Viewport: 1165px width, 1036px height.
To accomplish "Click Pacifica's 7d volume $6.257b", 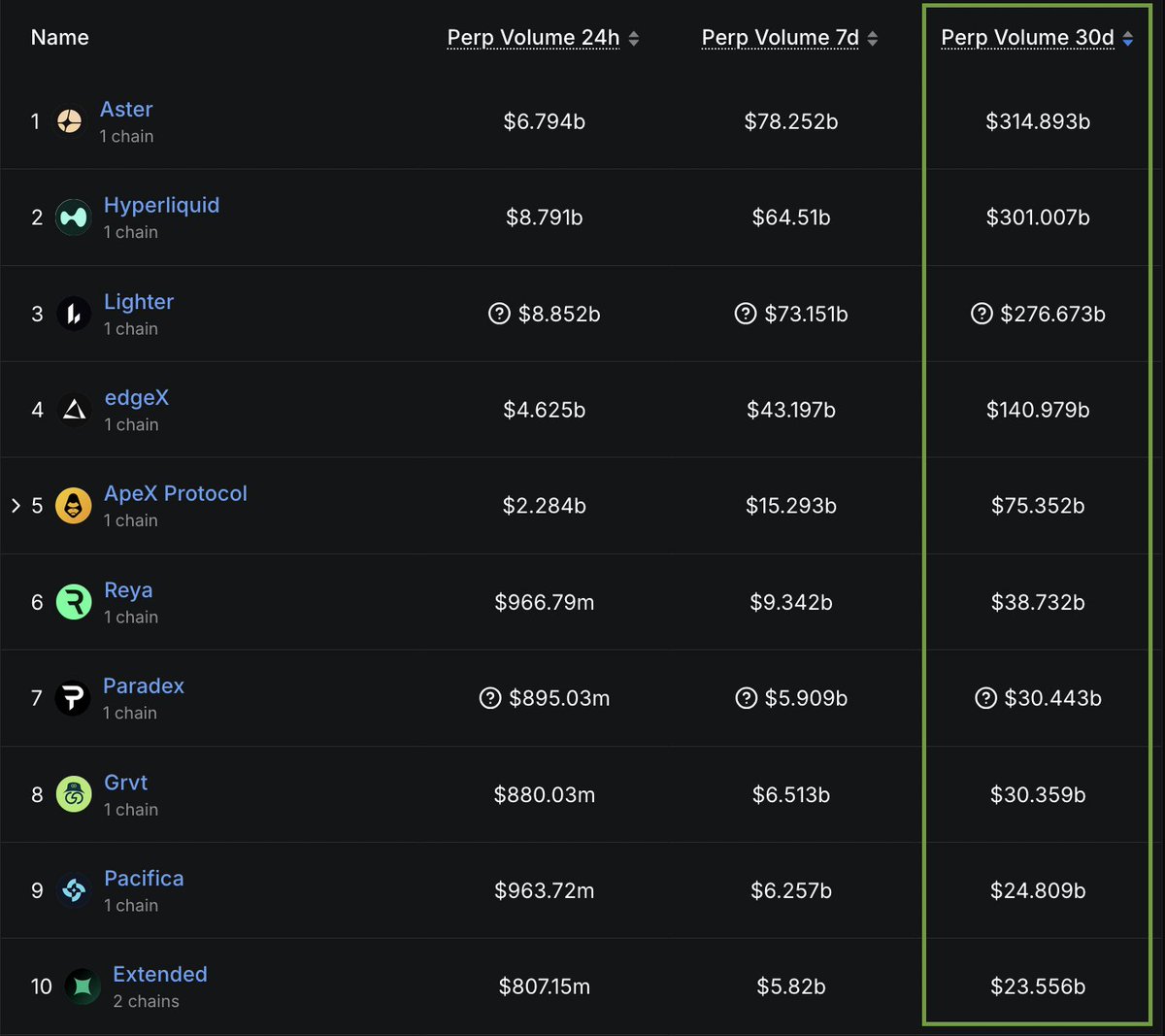I will point(791,890).
